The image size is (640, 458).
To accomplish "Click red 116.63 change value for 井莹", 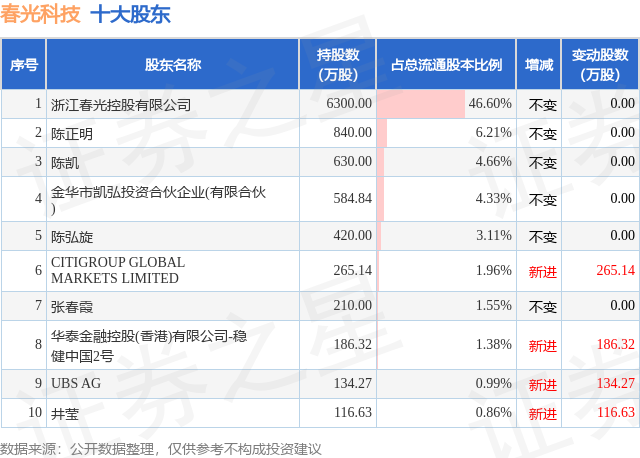I will [614, 413].
